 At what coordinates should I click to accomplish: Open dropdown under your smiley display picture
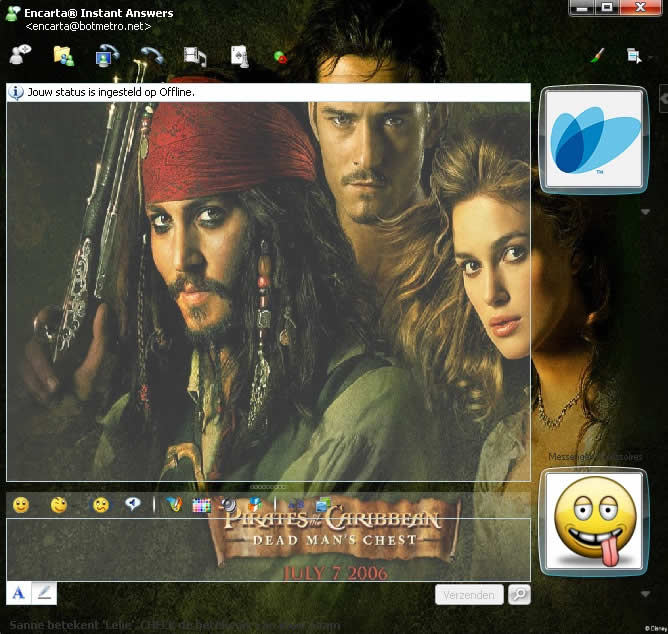[645, 594]
